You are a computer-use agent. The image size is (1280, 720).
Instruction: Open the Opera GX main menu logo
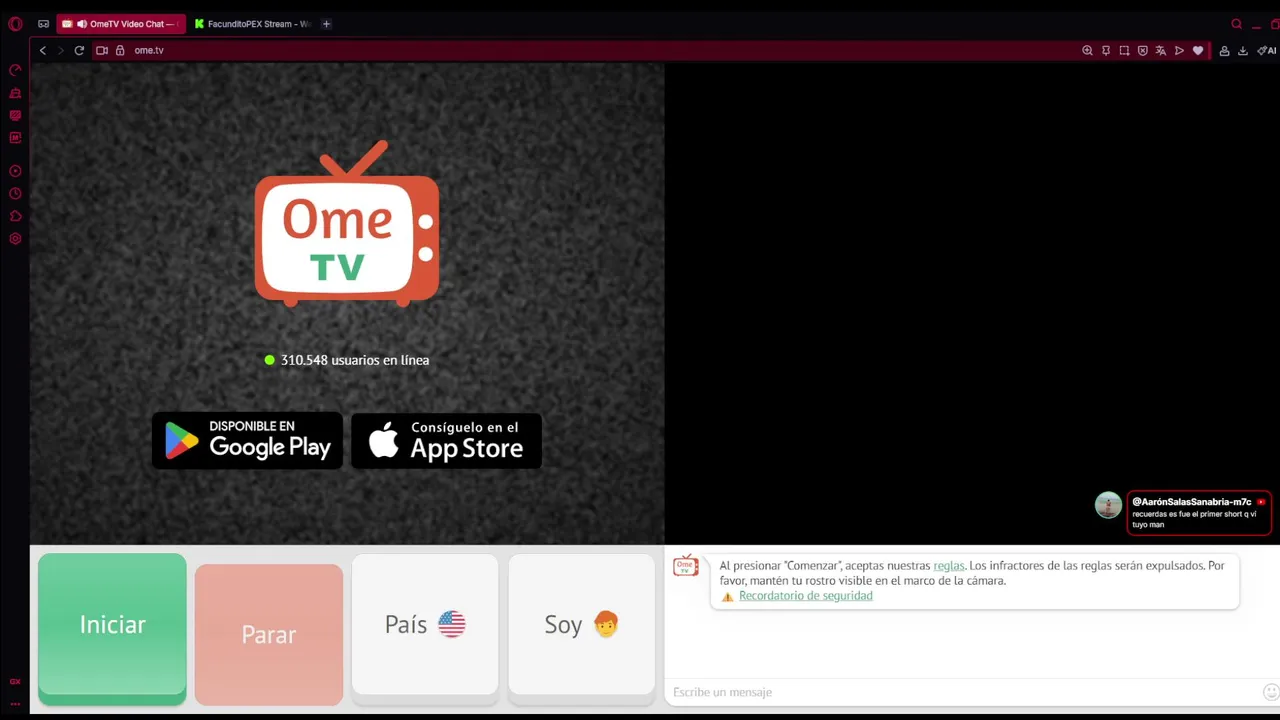point(15,24)
